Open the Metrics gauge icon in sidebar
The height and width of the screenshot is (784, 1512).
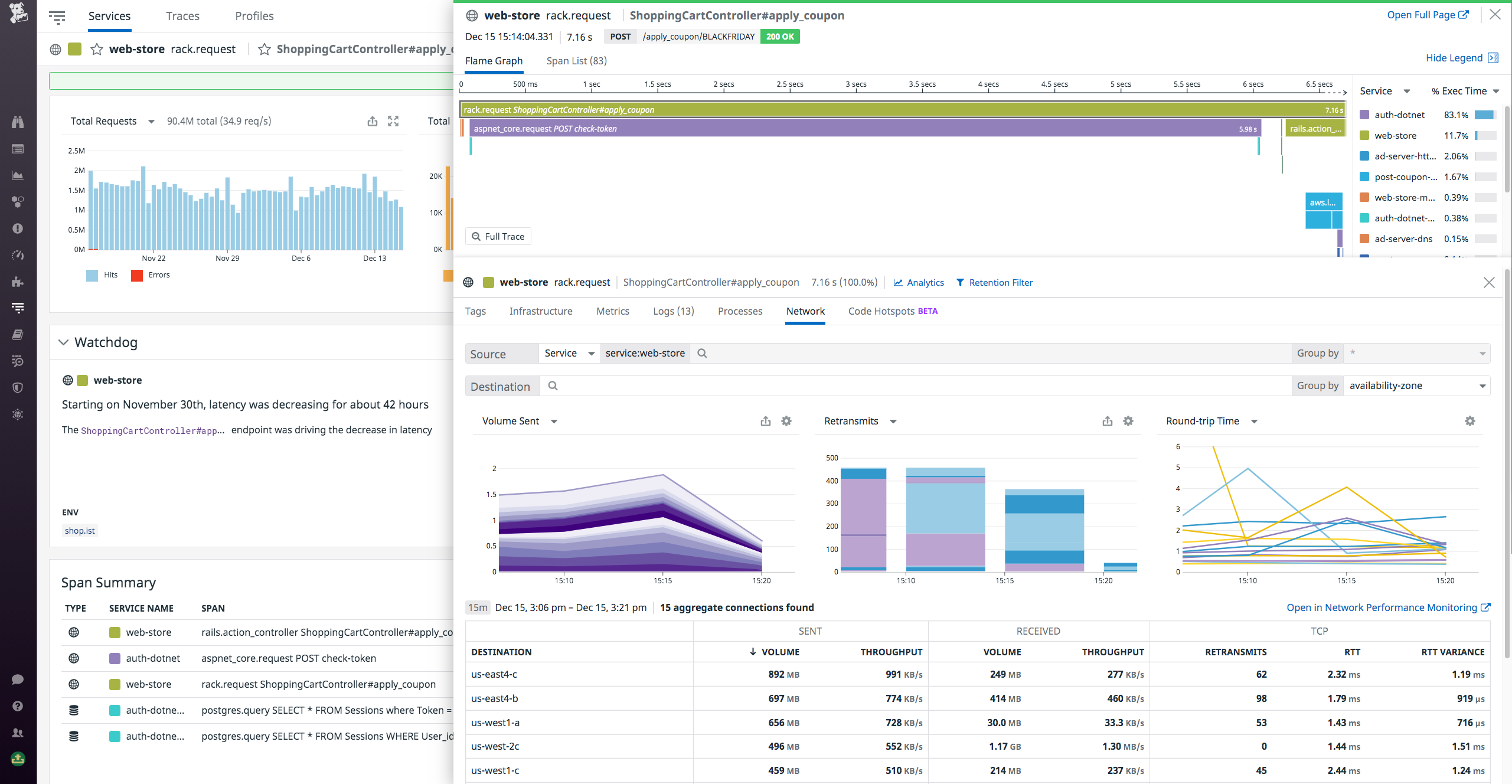[x=17, y=255]
